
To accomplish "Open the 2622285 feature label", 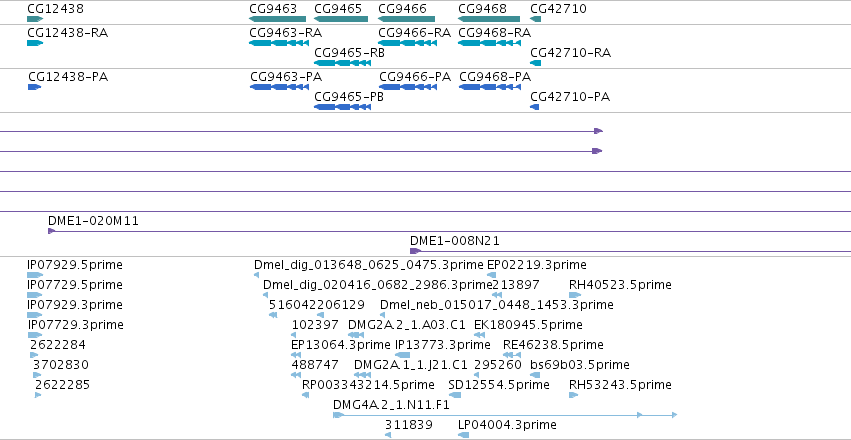I will pyautogui.click(x=62, y=385).
